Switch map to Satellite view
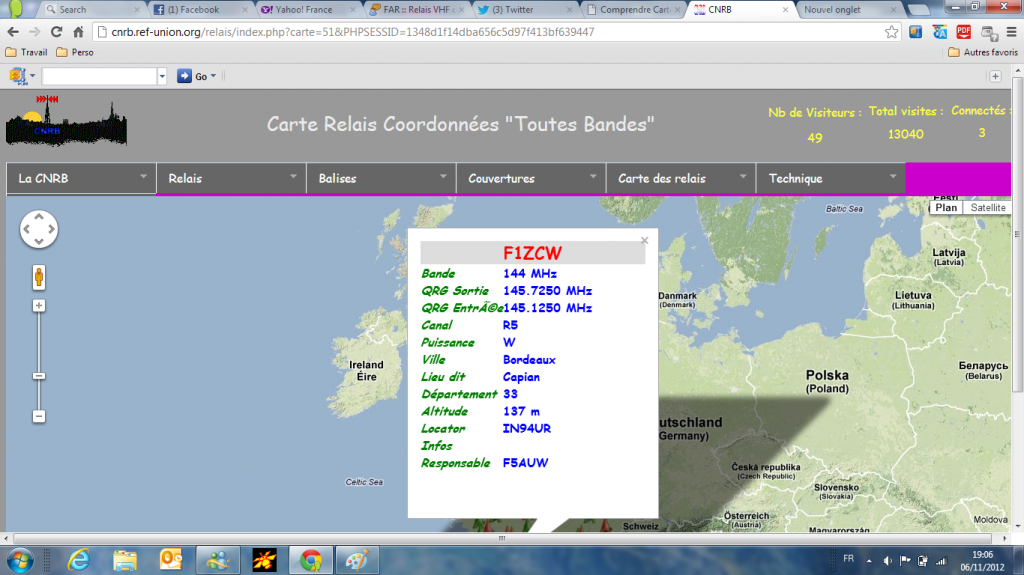 click(987, 208)
